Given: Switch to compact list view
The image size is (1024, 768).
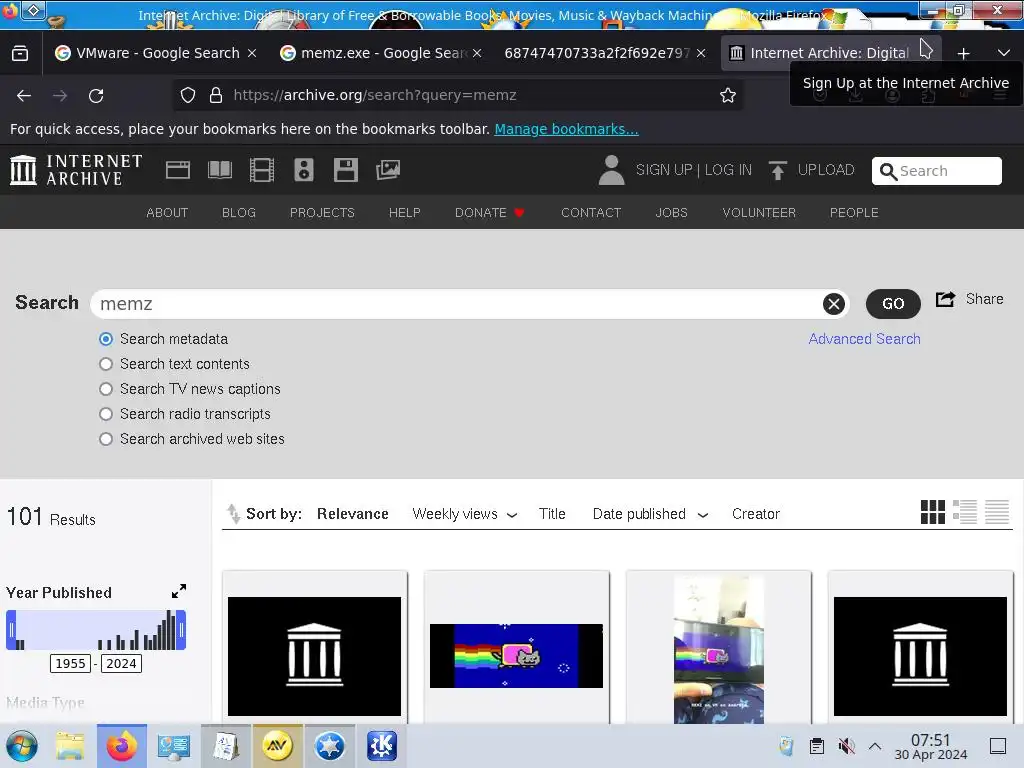Looking at the screenshot, I should [997, 512].
